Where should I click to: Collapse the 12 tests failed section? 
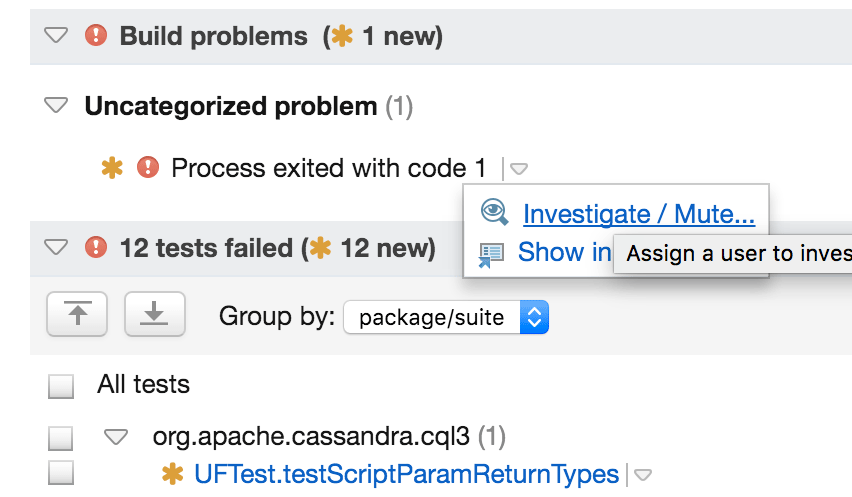(57, 247)
